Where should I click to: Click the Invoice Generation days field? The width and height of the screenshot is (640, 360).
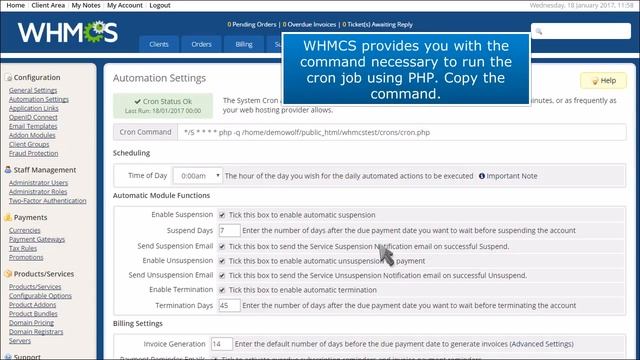[x=222, y=344]
